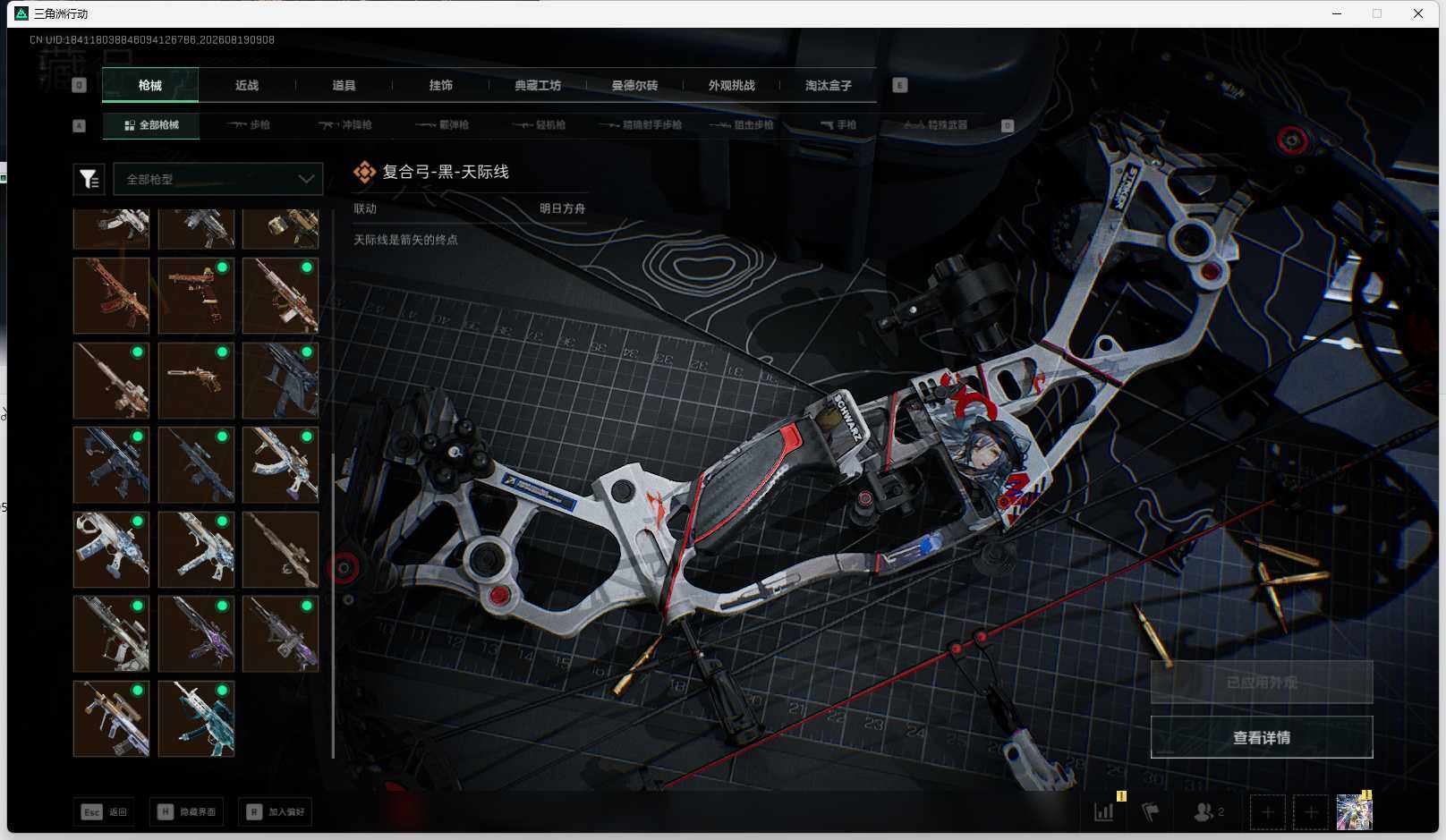
Task: Minimize the 三角洲行动 game window
Action: coord(1337,13)
